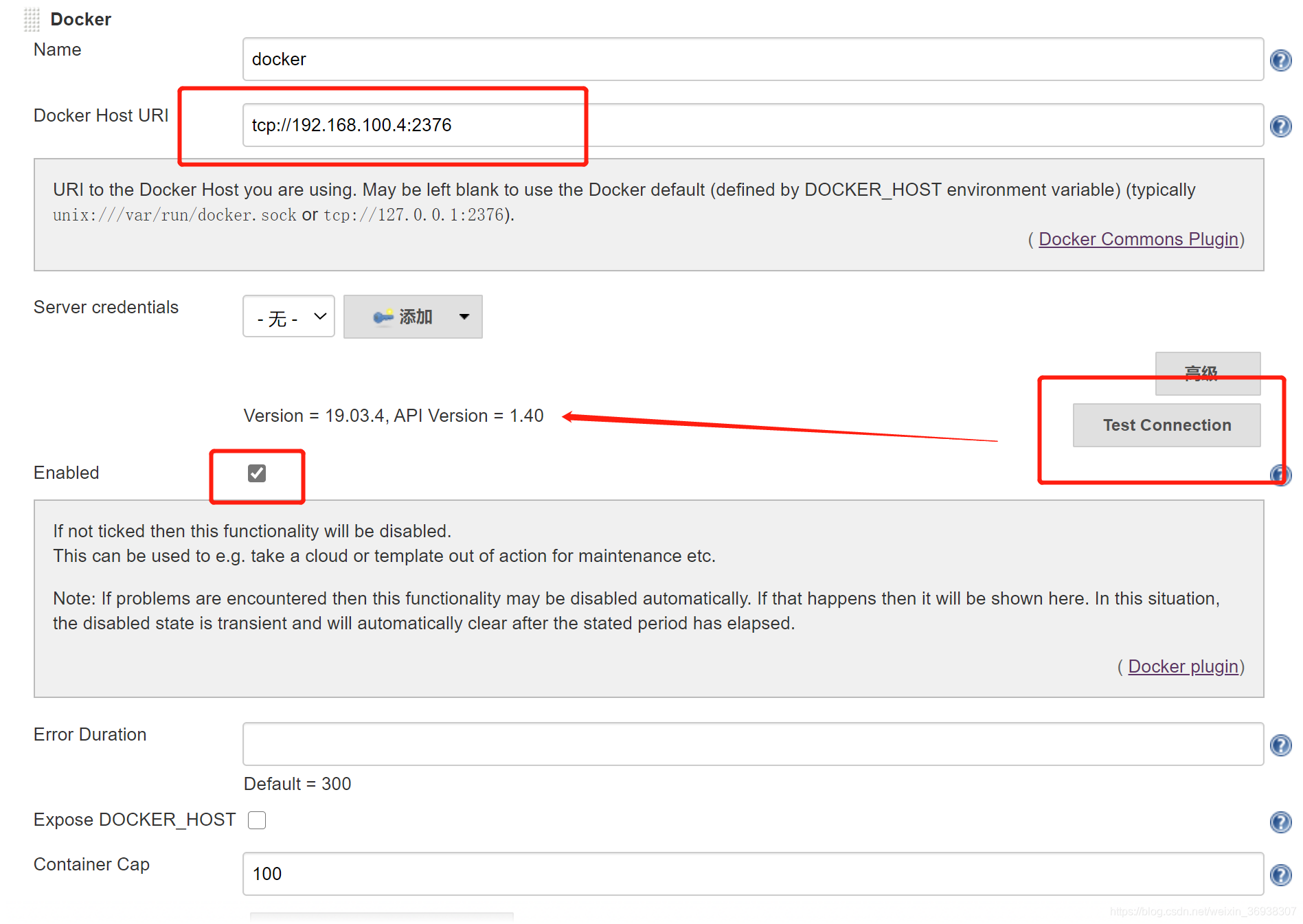Open help for Expose DOCKER_HOST option
This screenshot has width=1303, height=924.
(1280, 822)
